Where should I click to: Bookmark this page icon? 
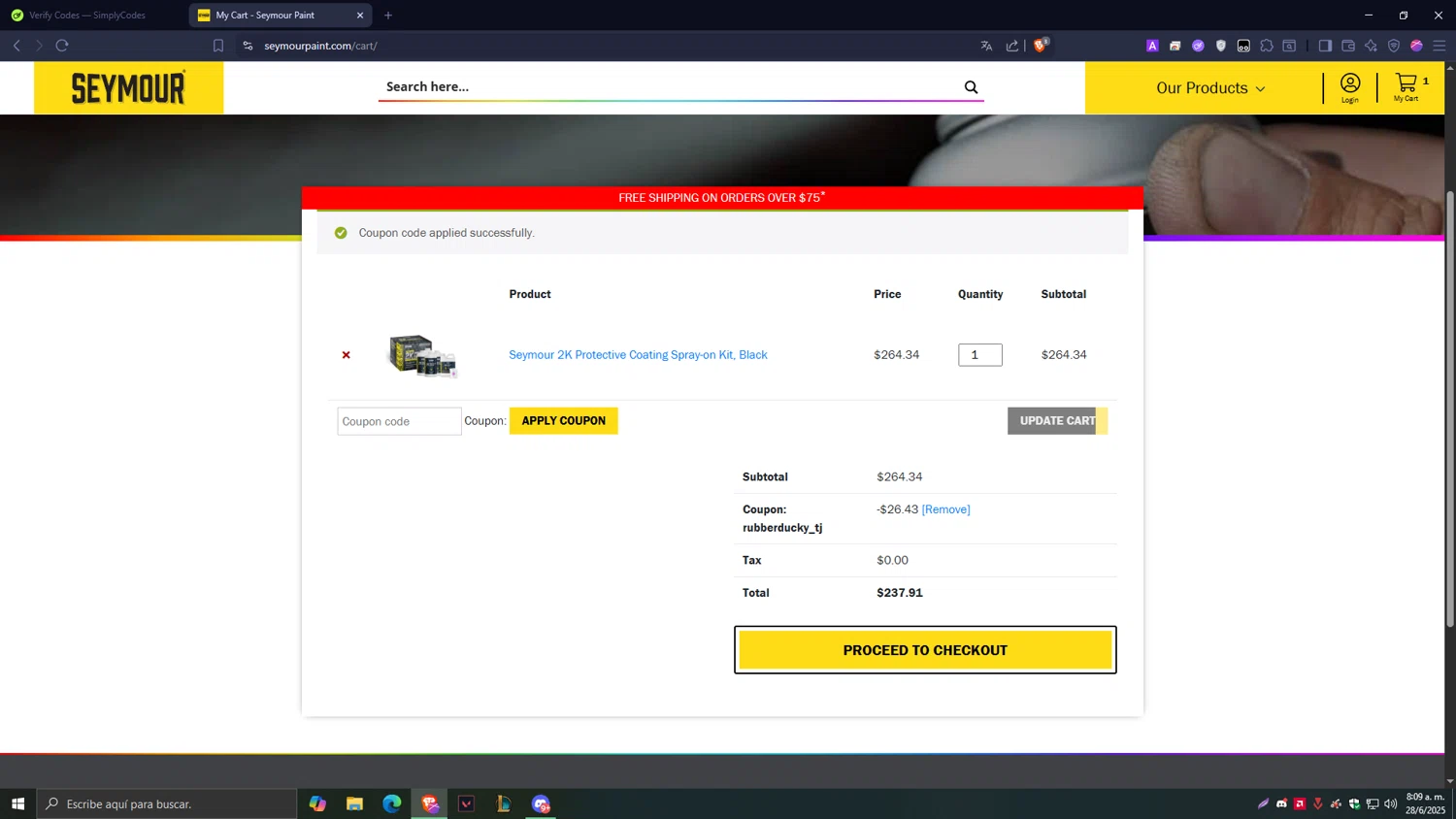[218, 46]
